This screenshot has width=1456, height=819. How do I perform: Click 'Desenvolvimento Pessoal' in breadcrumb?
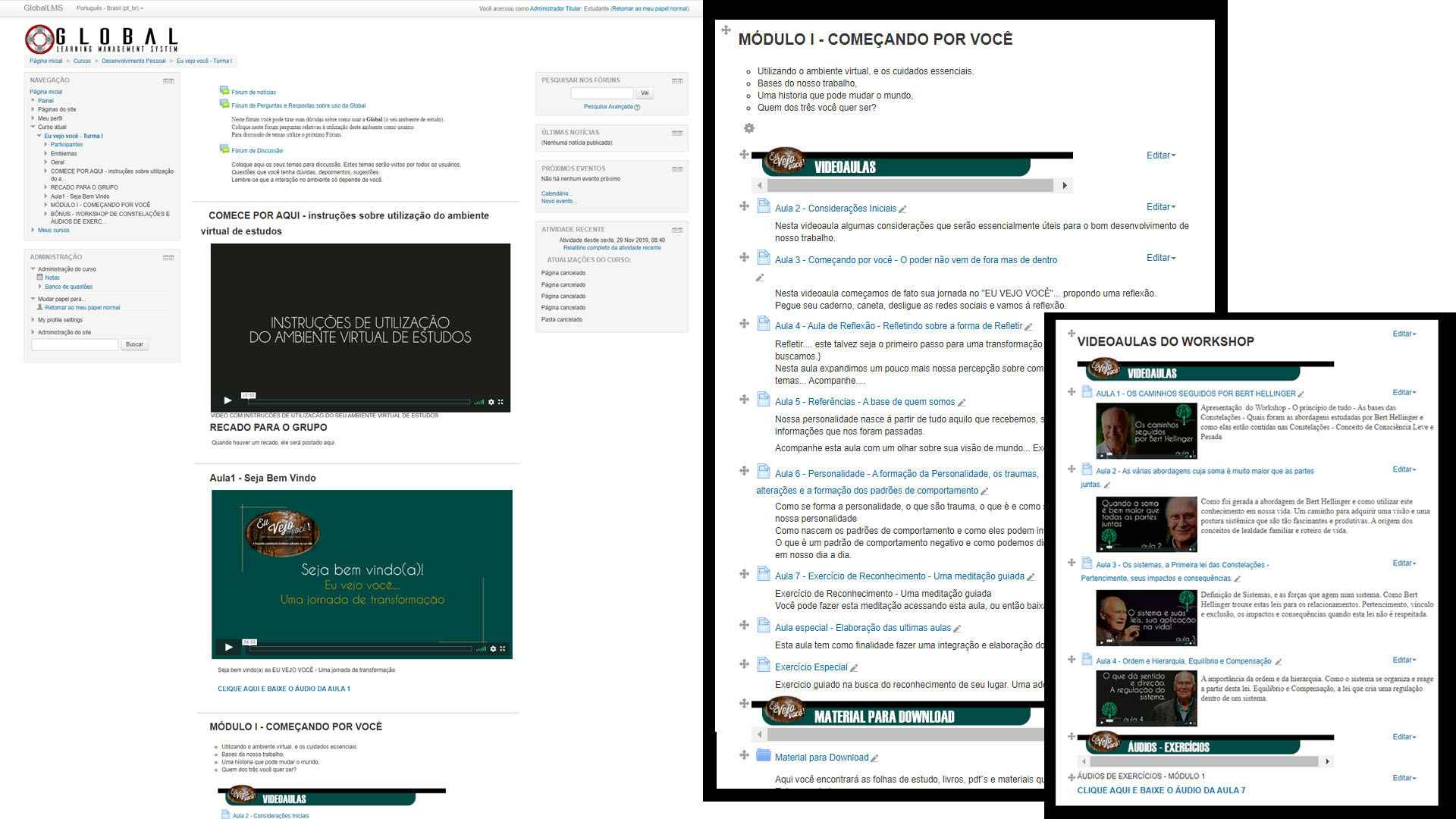tap(133, 61)
